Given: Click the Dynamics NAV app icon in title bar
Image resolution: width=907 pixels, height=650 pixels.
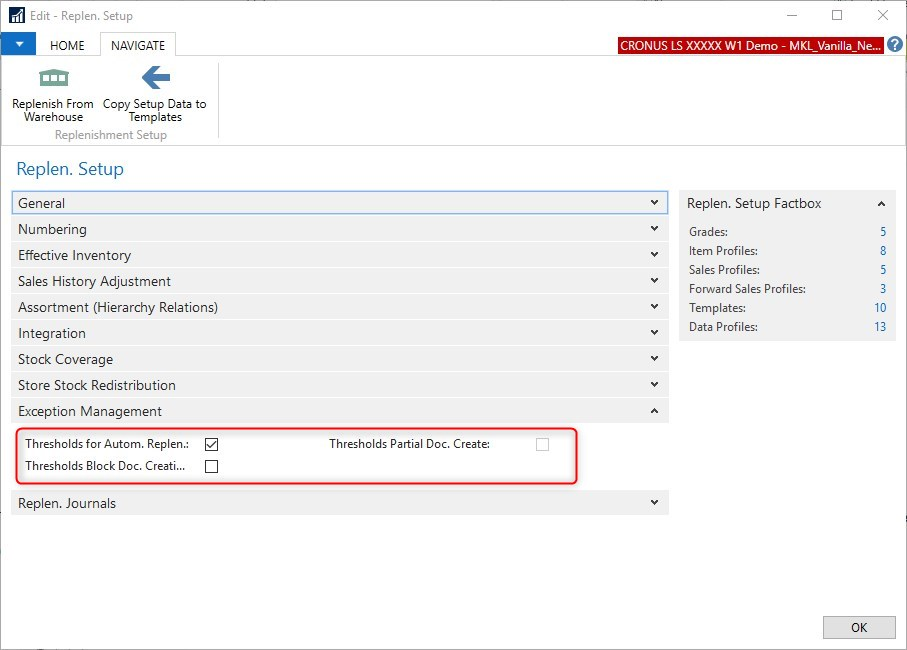Looking at the screenshot, I should tap(16, 15).
